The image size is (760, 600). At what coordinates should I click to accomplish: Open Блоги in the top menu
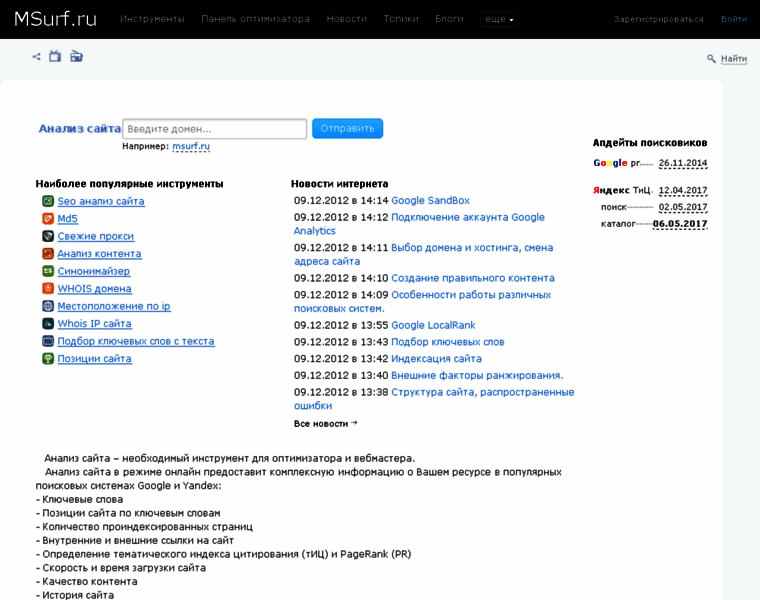pos(449,19)
